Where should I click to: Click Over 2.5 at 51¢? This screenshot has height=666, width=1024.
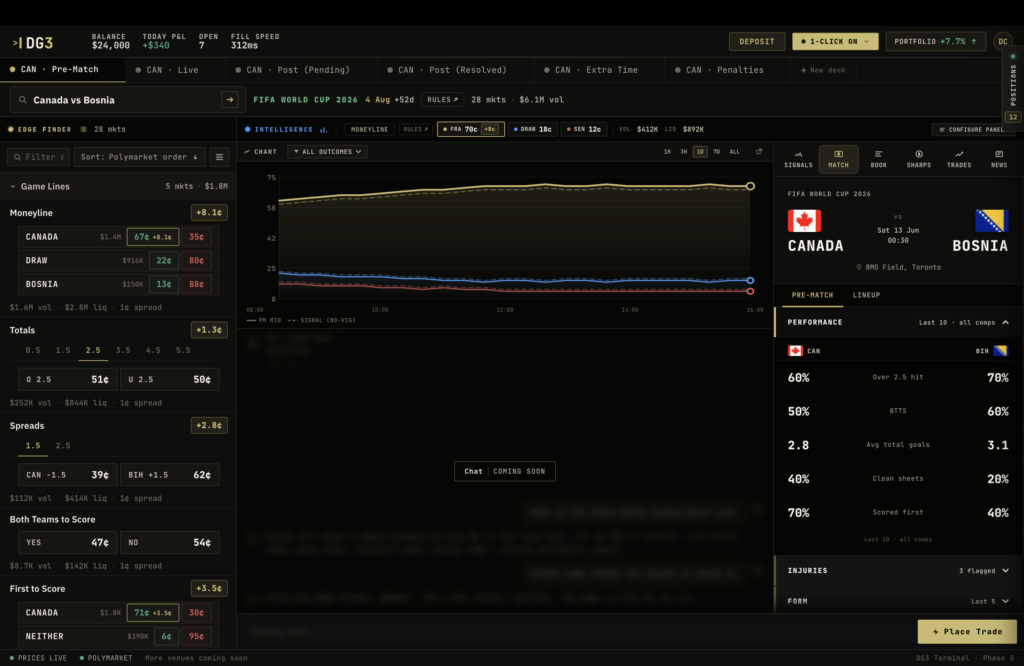point(67,379)
